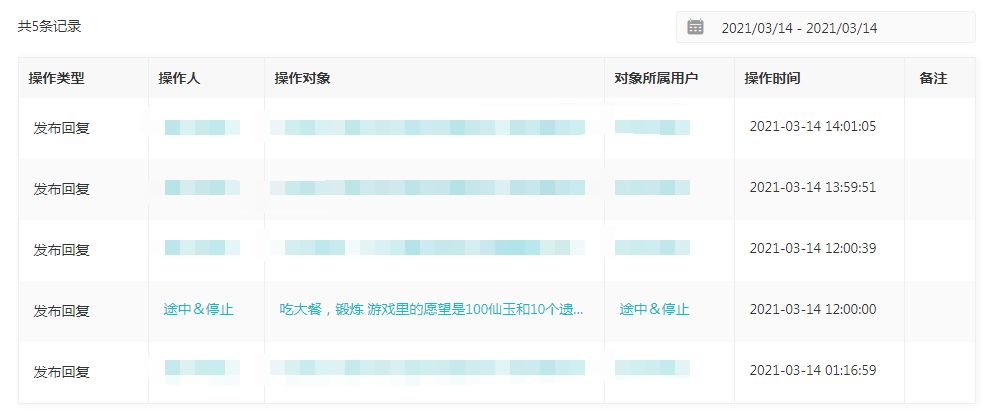Open blurred operator link in 14:01:05 row
Screen dimensions: 984x416
(x=202, y=127)
